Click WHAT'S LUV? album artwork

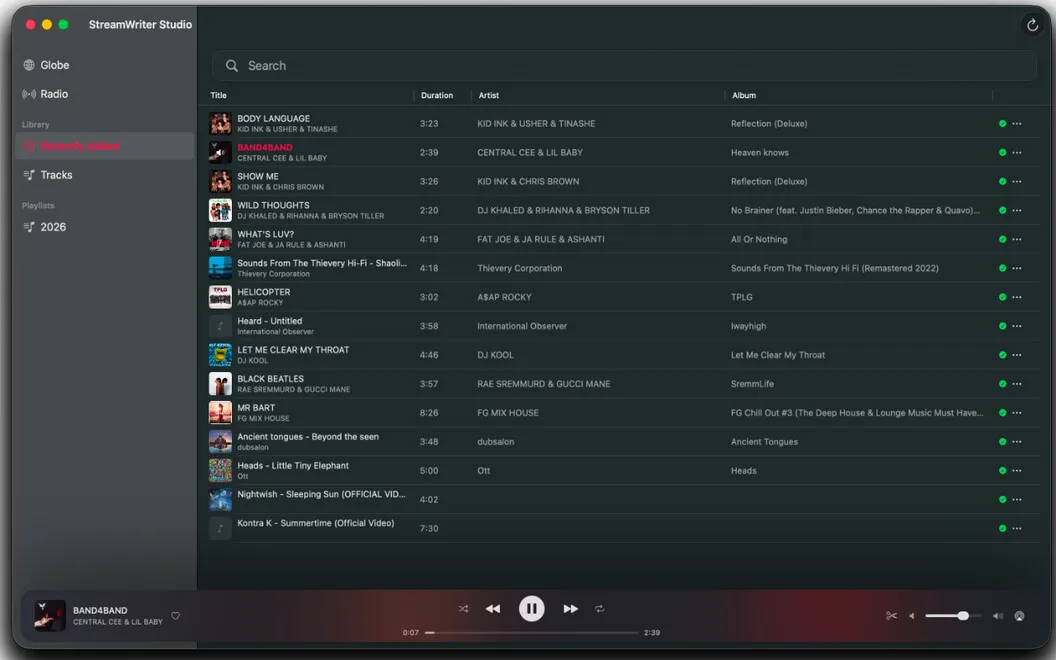click(220, 240)
